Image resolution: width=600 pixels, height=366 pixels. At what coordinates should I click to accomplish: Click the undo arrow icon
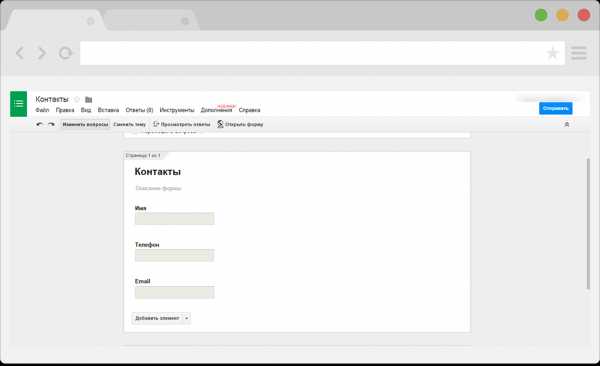pyautogui.click(x=39, y=124)
